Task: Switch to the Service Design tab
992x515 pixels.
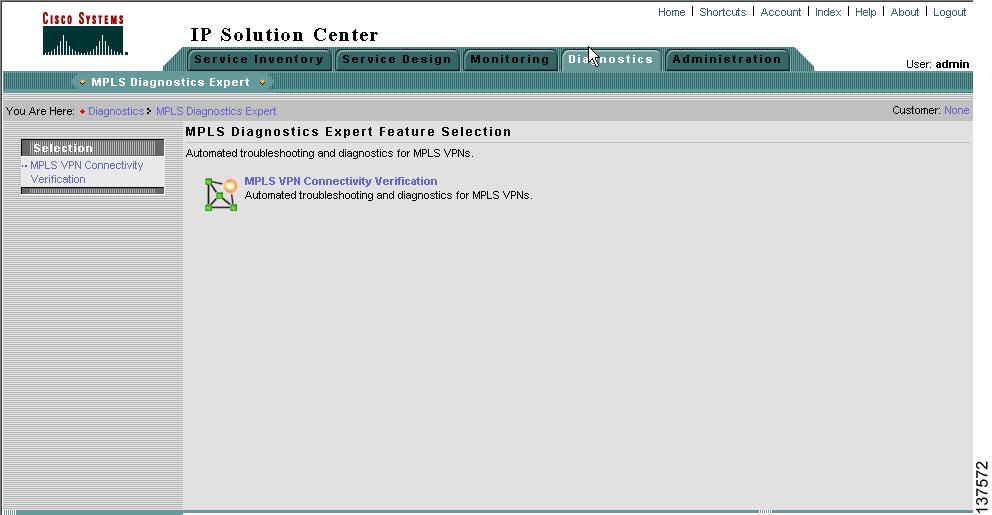Action: tap(397, 59)
